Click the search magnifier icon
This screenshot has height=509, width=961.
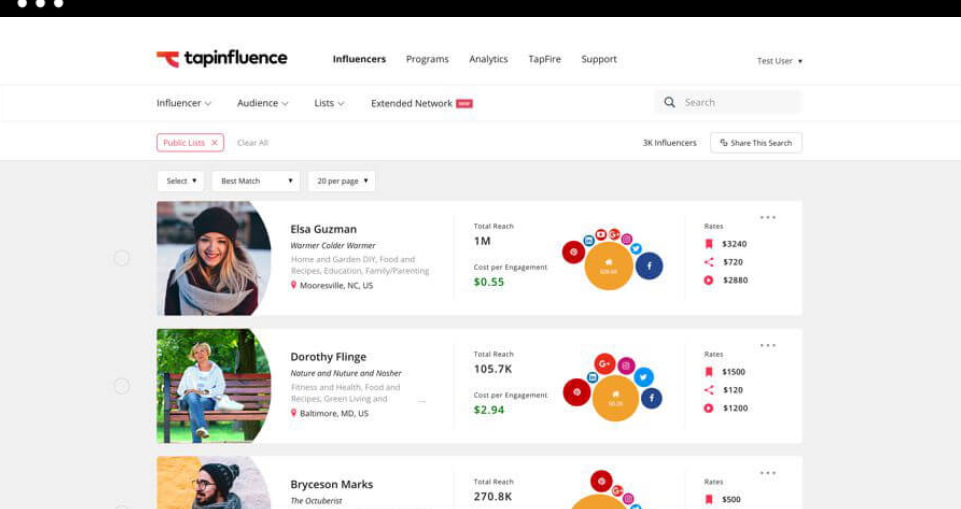coord(669,102)
